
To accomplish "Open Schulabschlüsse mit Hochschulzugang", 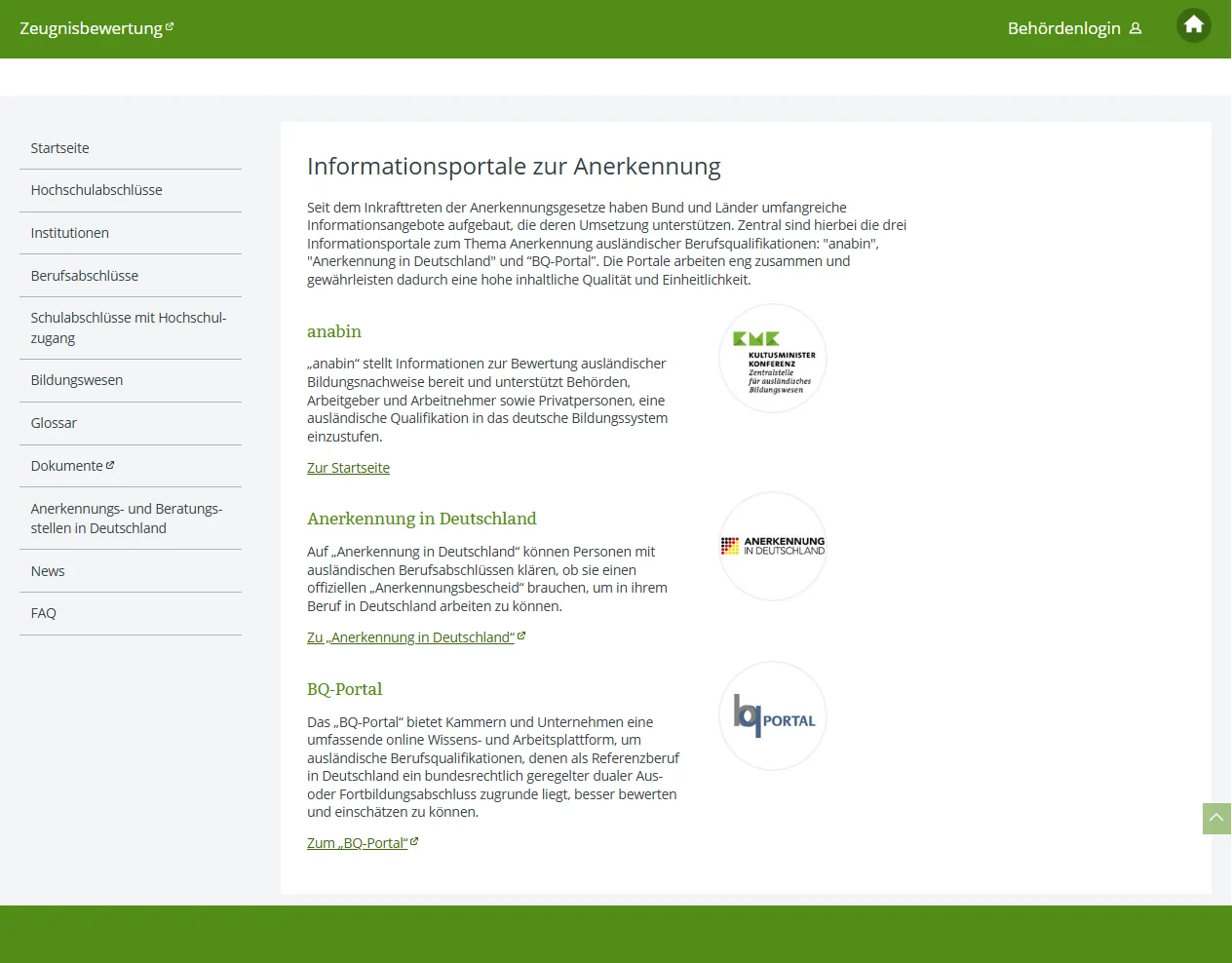I will pos(131,327).
